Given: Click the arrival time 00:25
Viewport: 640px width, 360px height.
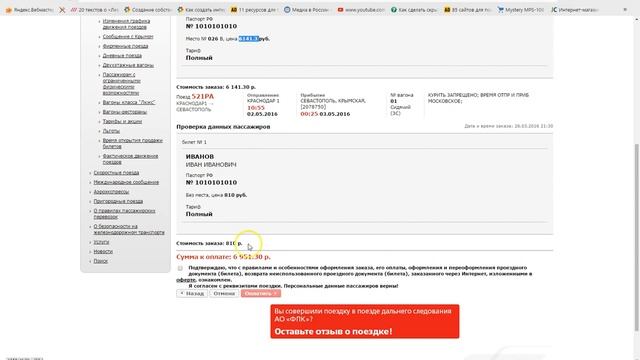Looking at the screenshot, I should click(309, 114).
